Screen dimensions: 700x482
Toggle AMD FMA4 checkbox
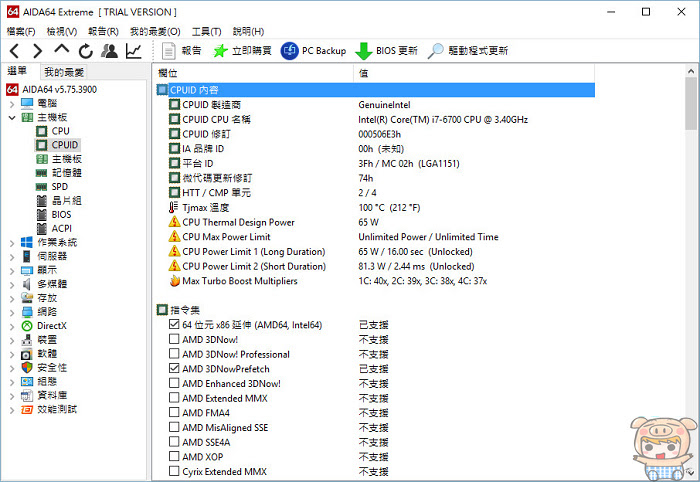coord(174,412)
